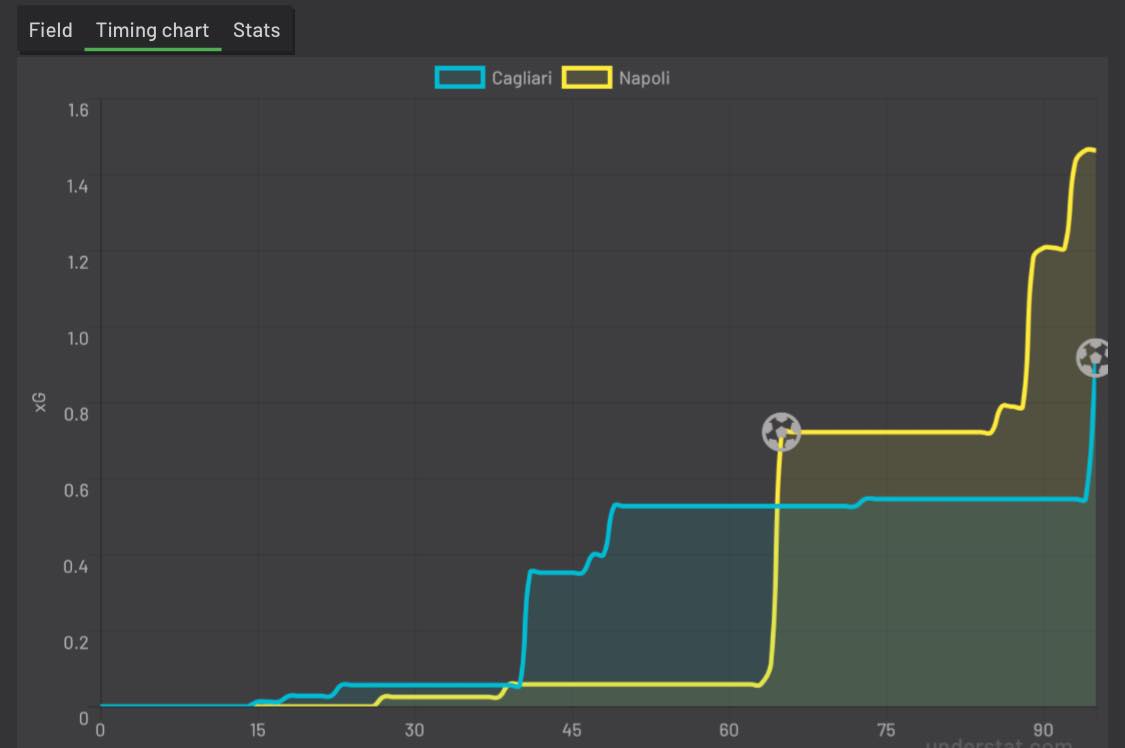Click the Cagliari legend label
Screen dimensions: 1125x748
(521, 78)
